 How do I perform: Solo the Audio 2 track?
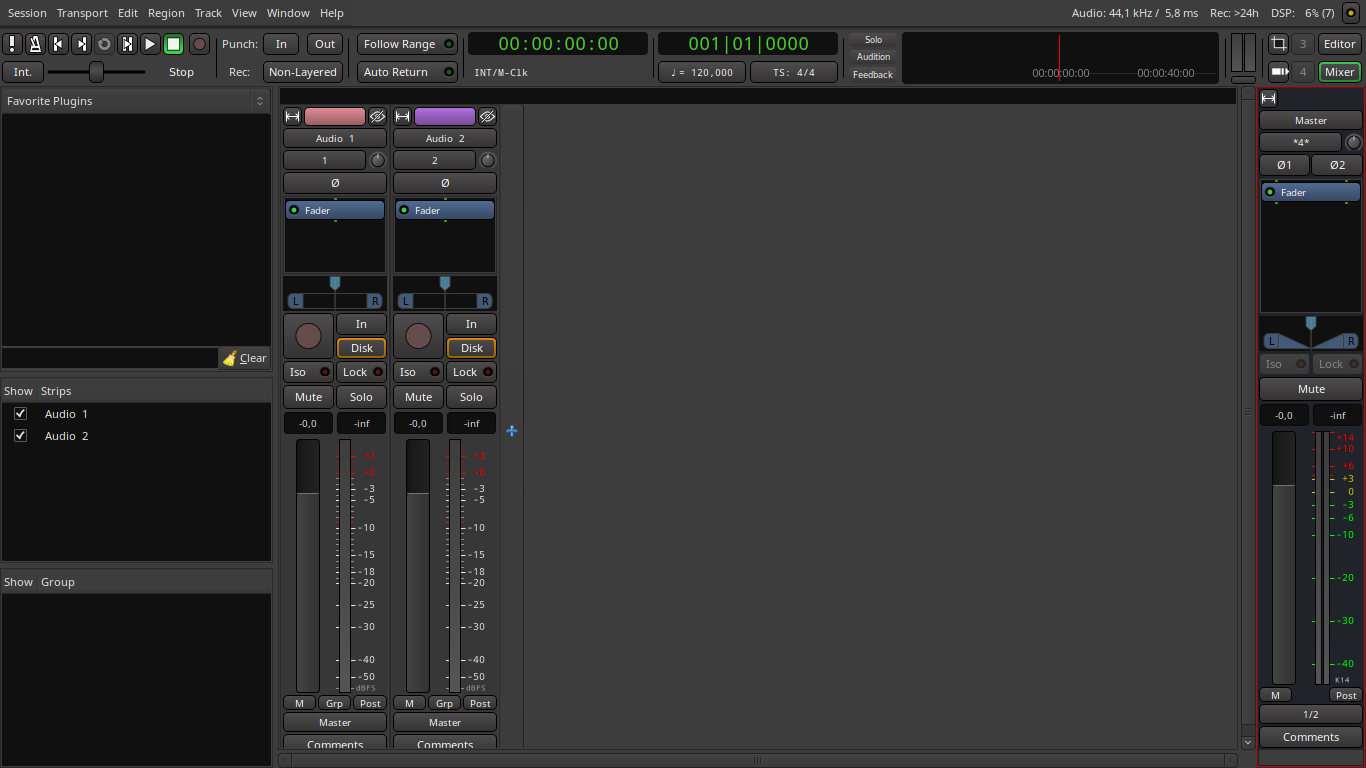[471, 397]
